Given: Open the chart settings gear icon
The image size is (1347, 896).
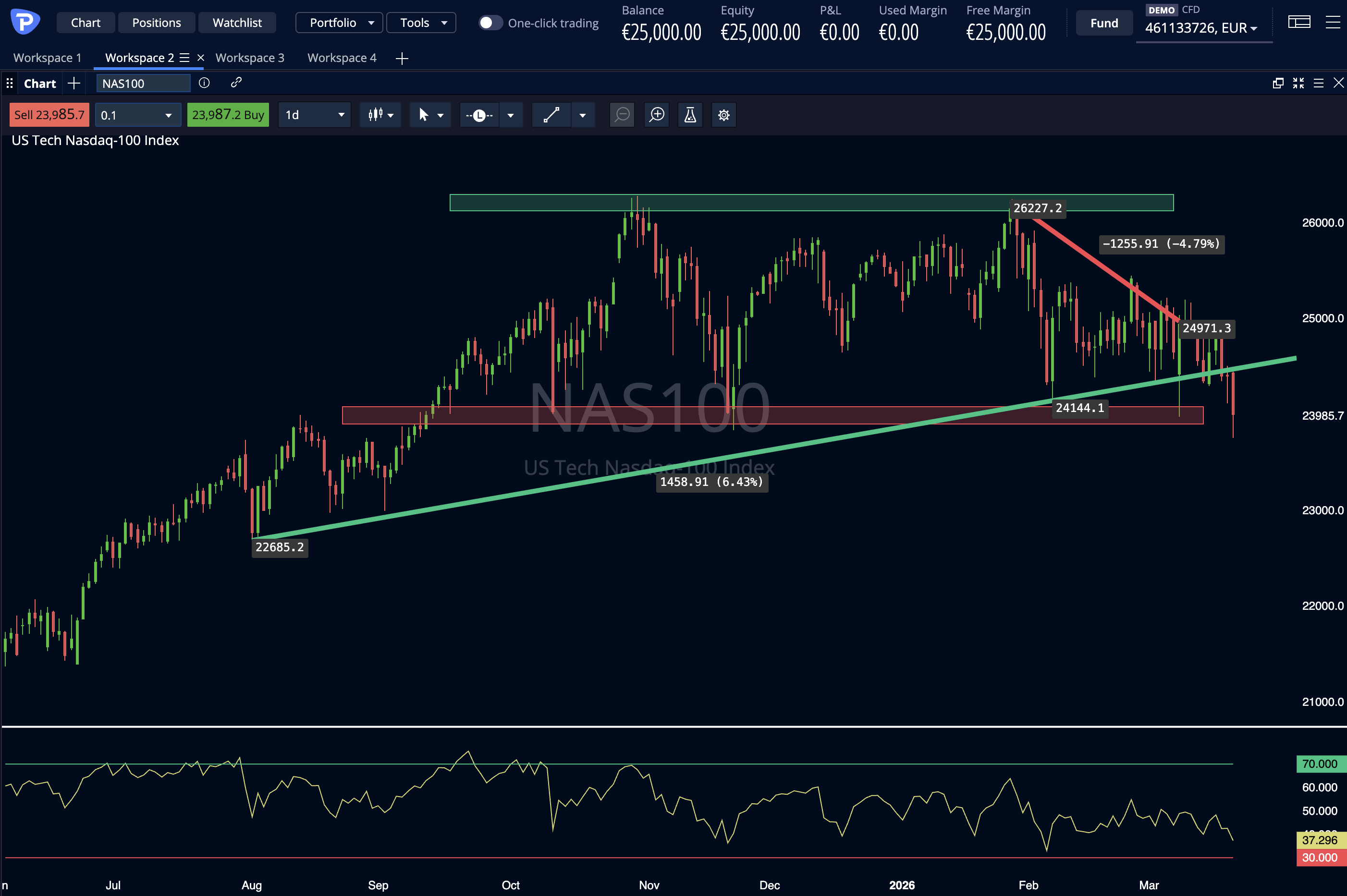Looking at the screenshot, I should pyautogui.click(x=723, y=114).
